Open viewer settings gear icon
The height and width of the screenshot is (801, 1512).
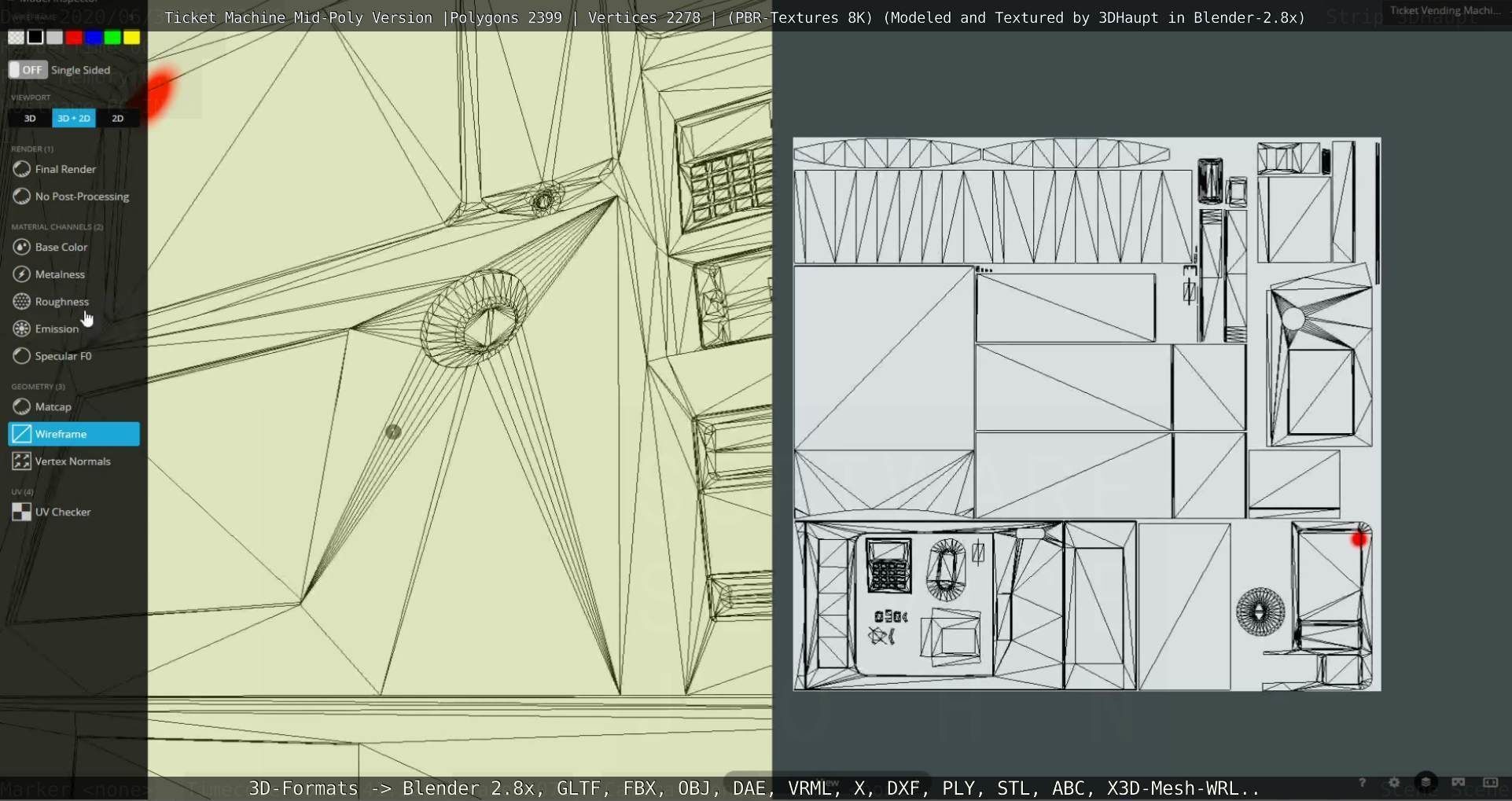pyautogui.click(x=1394, y=782)
